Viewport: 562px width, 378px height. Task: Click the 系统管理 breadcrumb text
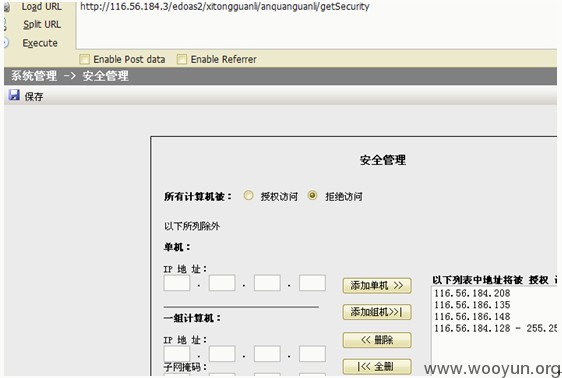[x=34, y=76]
